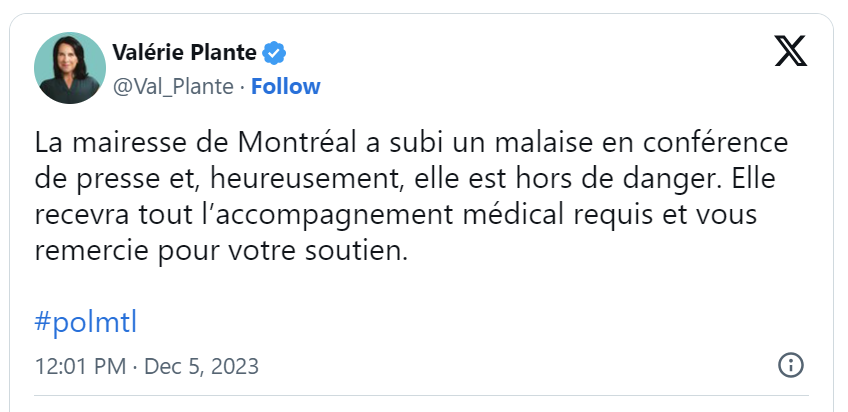Open Valérie Plante's profile picture
This screenshot has width=848, height=412.
click(70, 68)
